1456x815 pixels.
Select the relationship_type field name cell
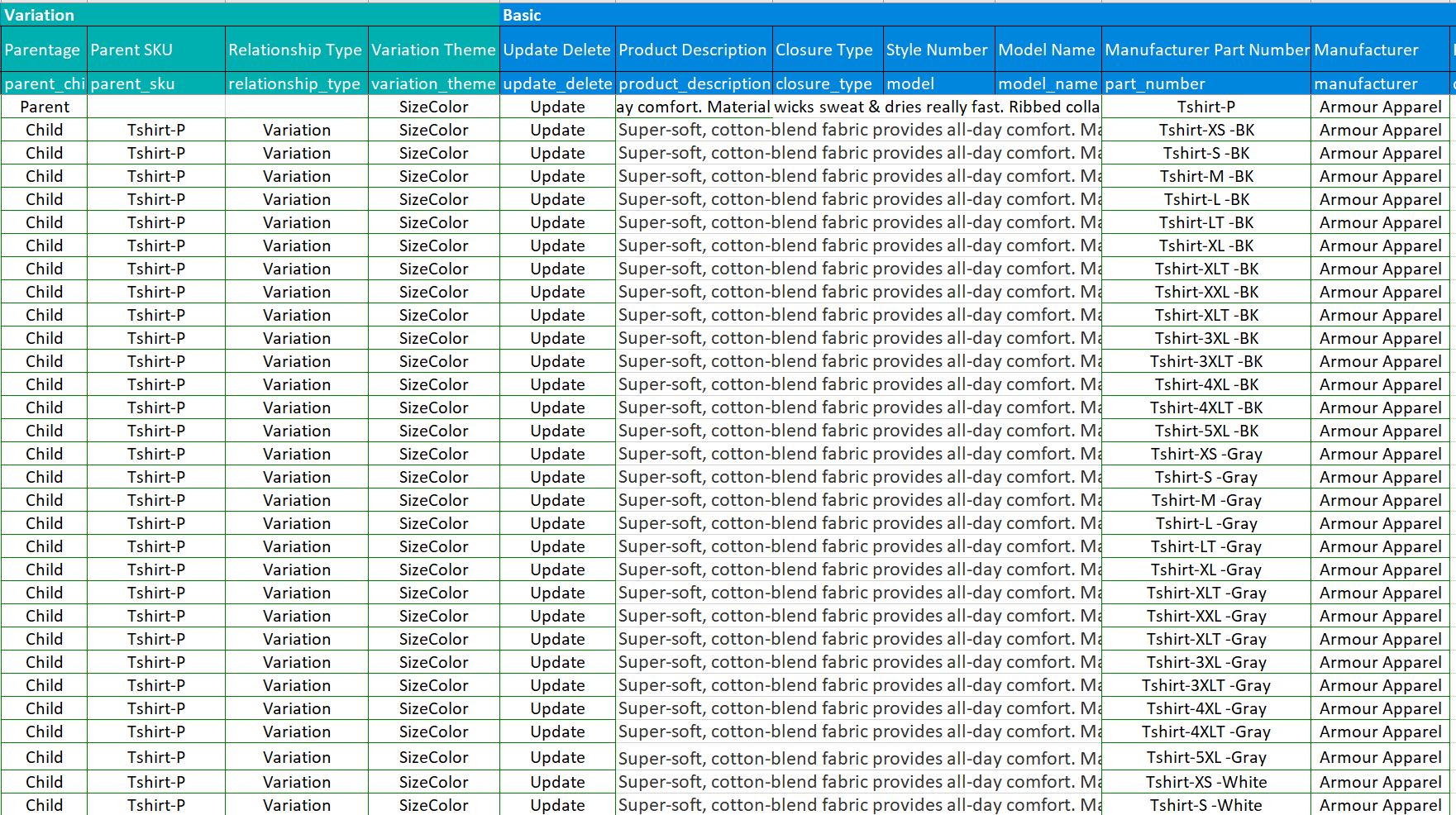point(297,83)
